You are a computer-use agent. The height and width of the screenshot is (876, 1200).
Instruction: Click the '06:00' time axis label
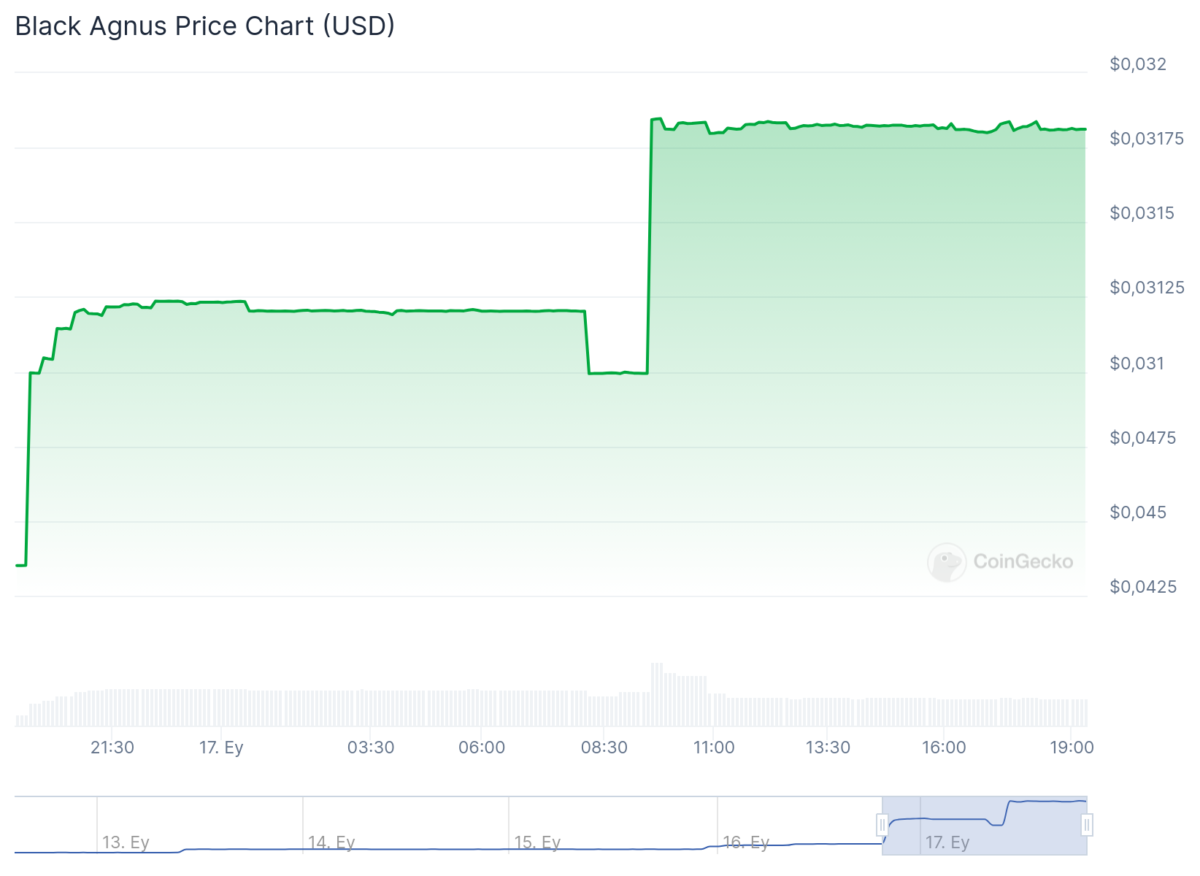tap(481, 748)
